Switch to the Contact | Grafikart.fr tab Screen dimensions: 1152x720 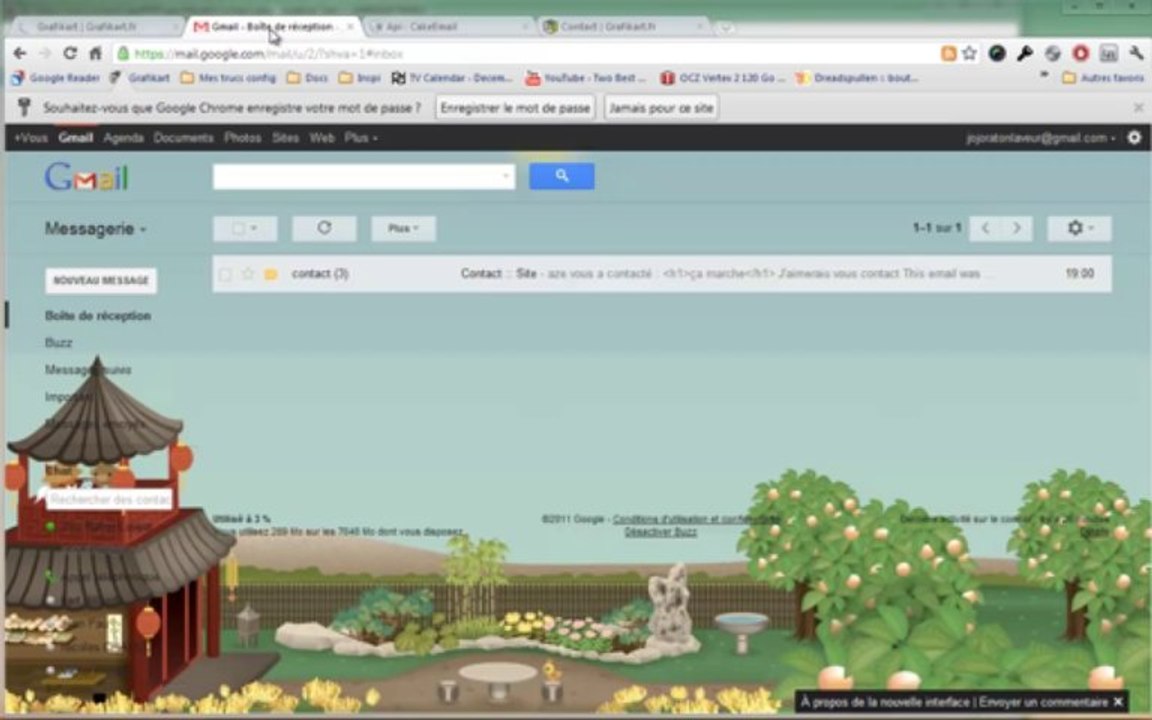coord(624,26)
